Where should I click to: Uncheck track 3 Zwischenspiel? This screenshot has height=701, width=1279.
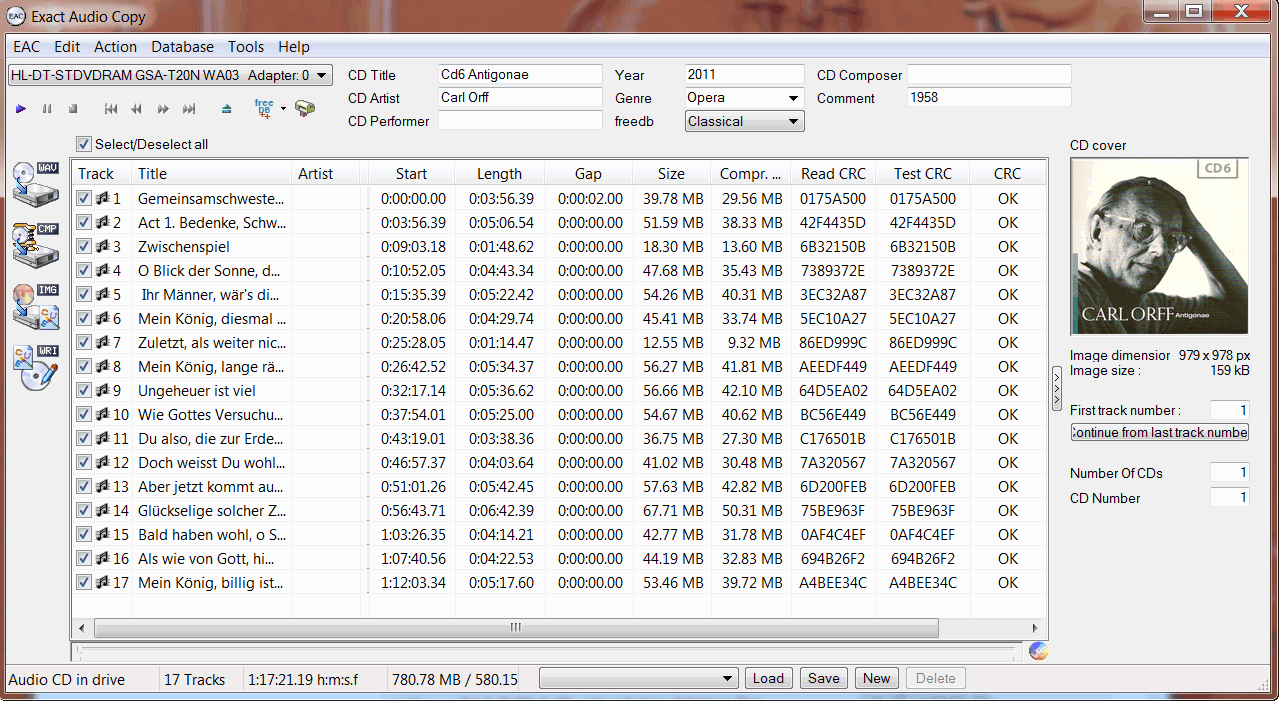84,247
